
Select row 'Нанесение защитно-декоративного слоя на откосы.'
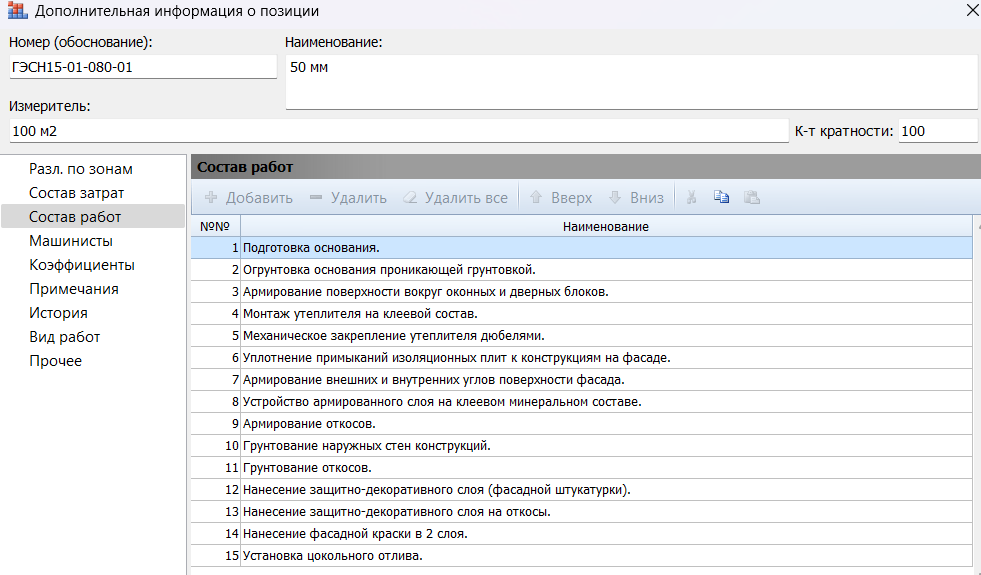coord(581,512)
